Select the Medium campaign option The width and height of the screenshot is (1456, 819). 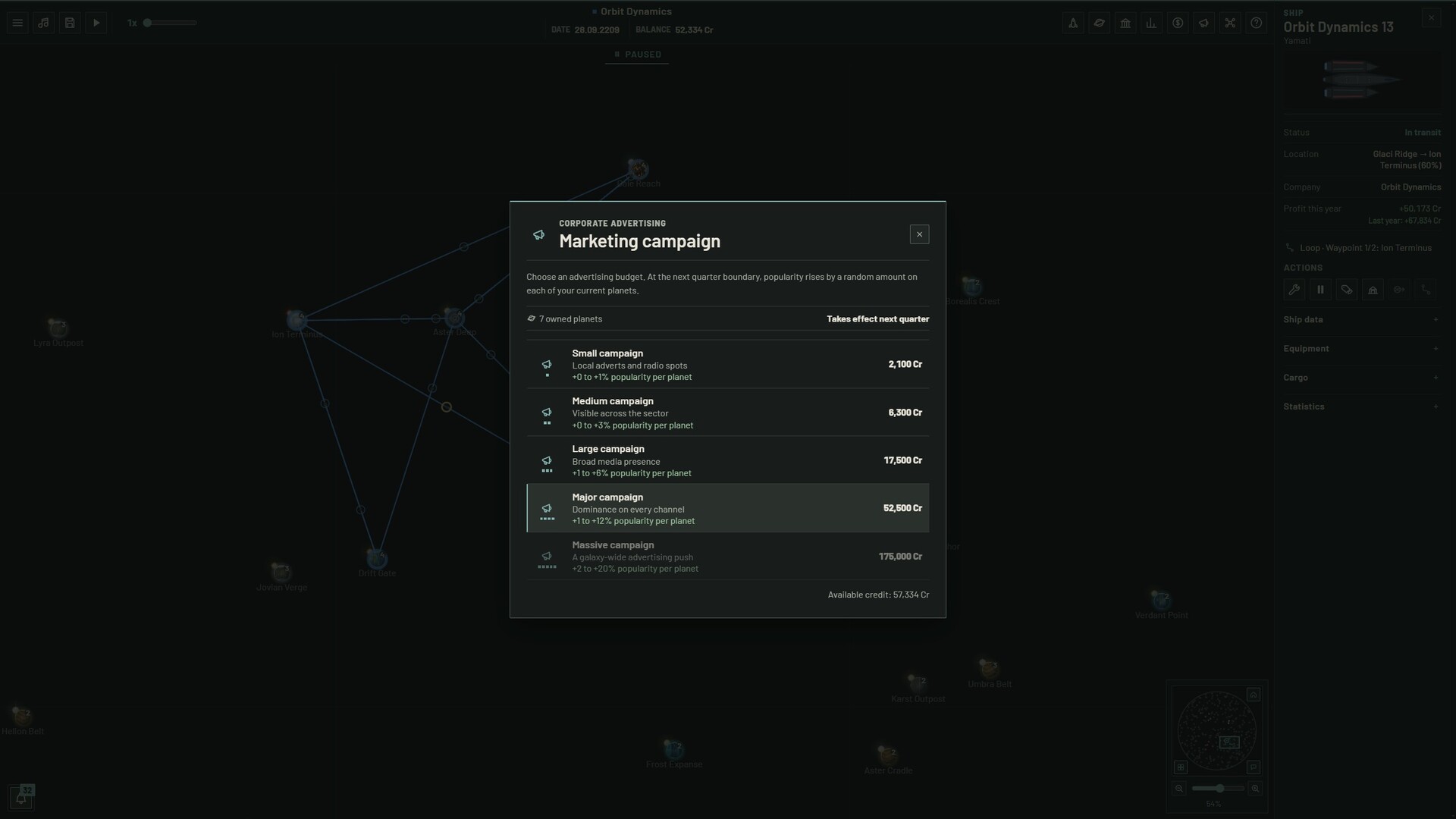pyautogui.click(x=727, y=413)
